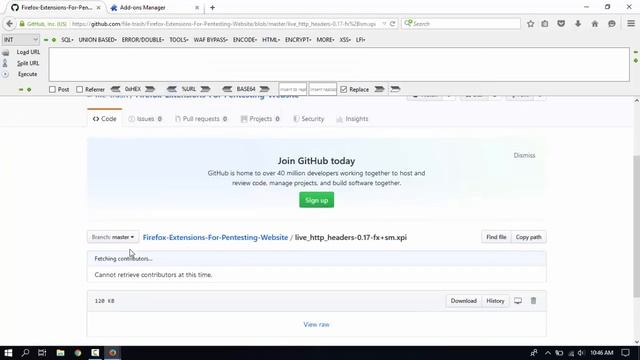Open File Explorer from the taskbar
640x360 pixels.
click(x=60, y=353)
